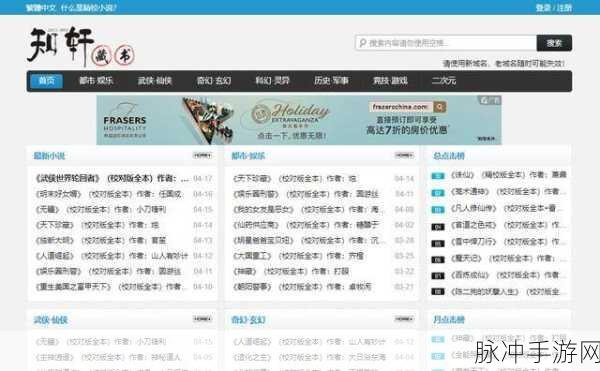The image size is (600, 371).
Task: Click the dark 搜索 search button
Action: tap(554, 43)
